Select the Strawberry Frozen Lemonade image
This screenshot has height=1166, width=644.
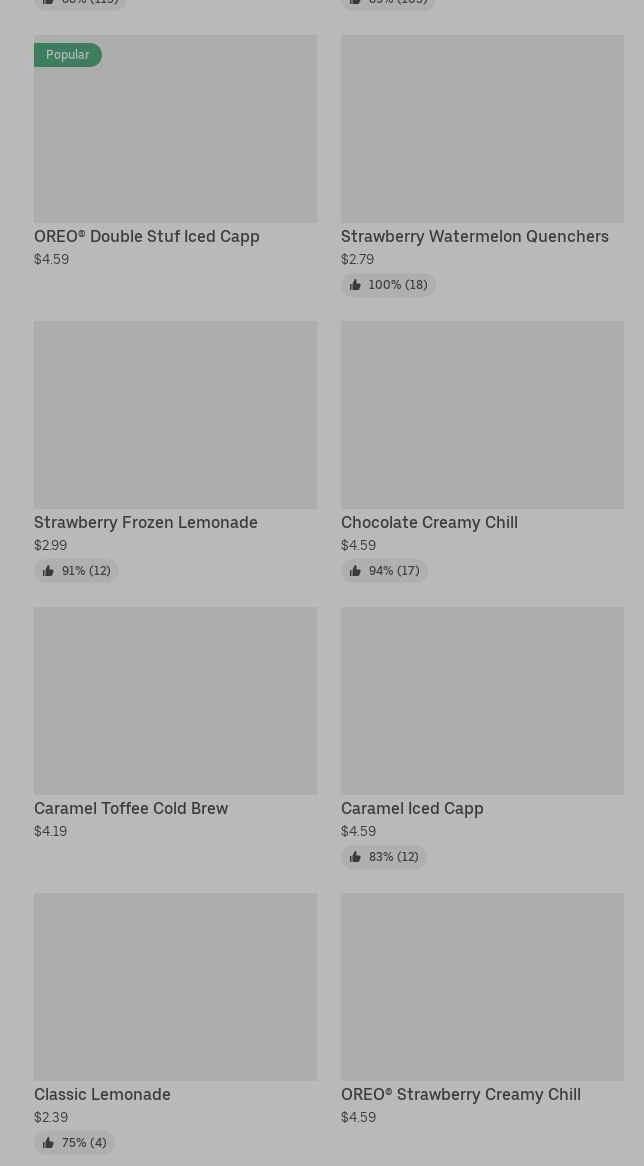pyautogui.click(x=175, y=414)
